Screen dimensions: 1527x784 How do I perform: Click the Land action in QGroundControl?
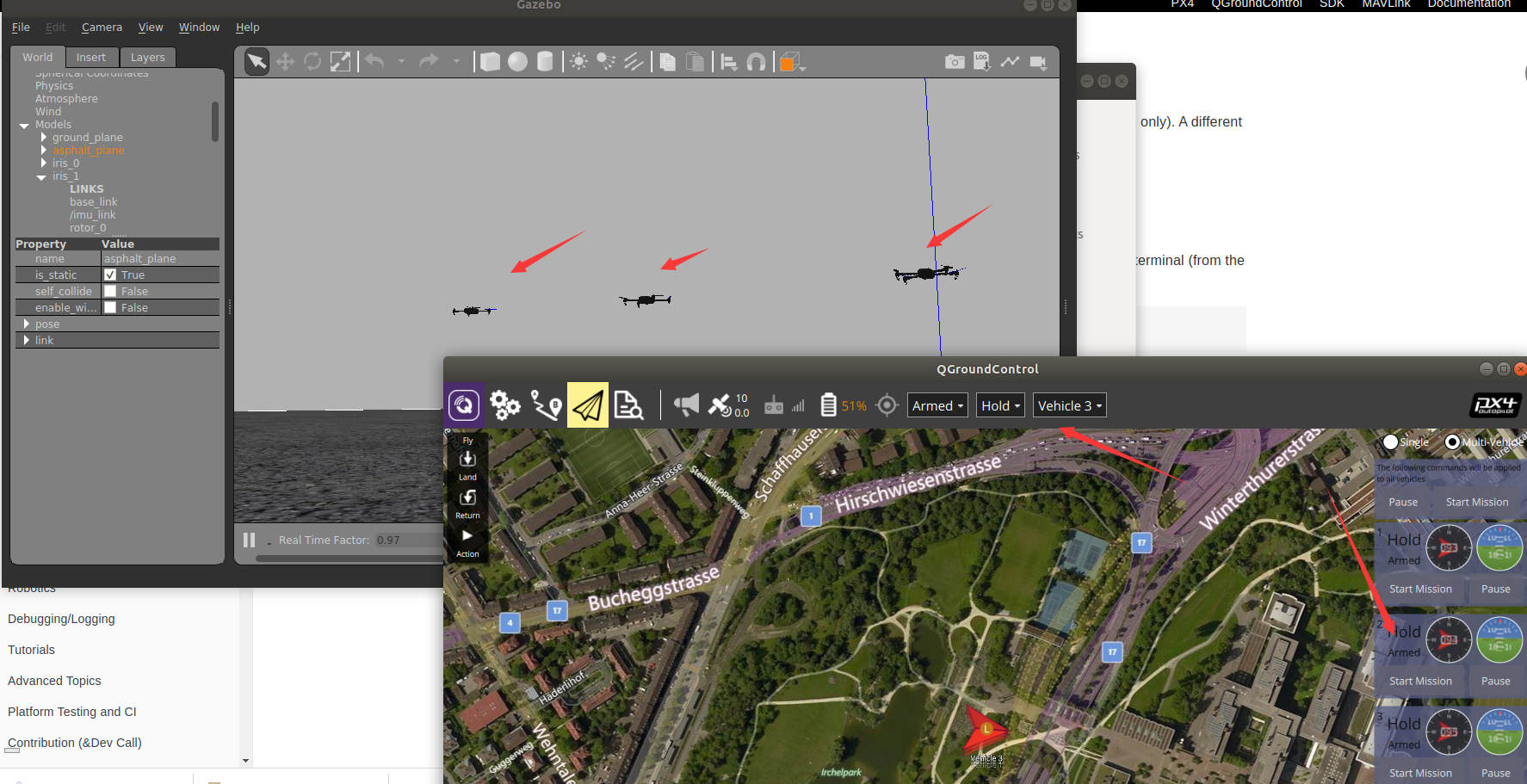click(467, 466)
